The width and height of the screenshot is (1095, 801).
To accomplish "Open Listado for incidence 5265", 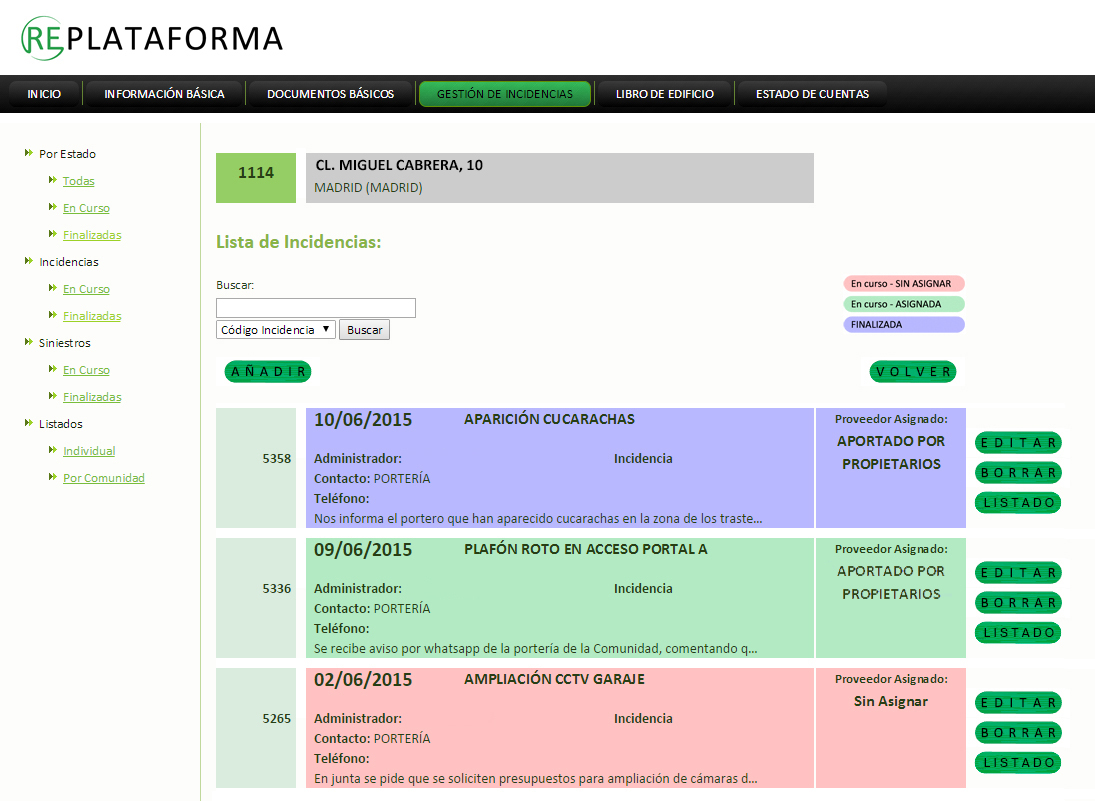I will pyautogui.click(x=1018, y=763).
